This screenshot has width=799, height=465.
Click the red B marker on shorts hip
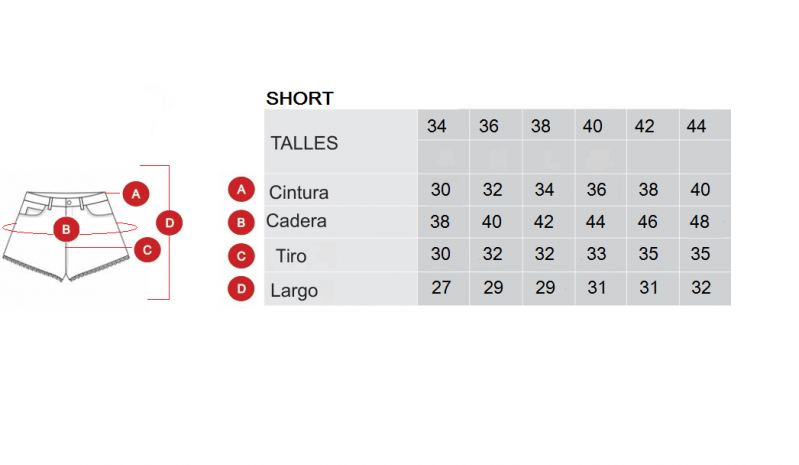click(66, 230)
